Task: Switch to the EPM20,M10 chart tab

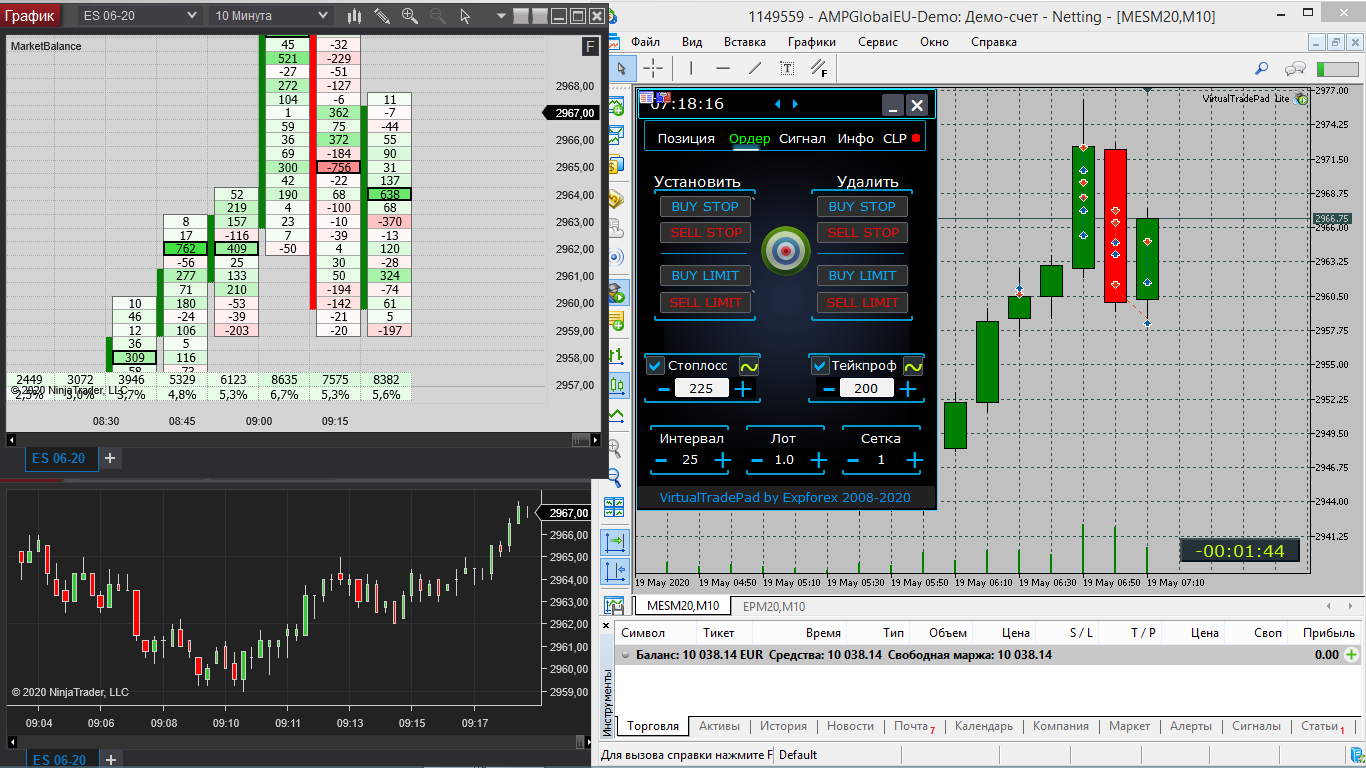Action: coord(774,606)
